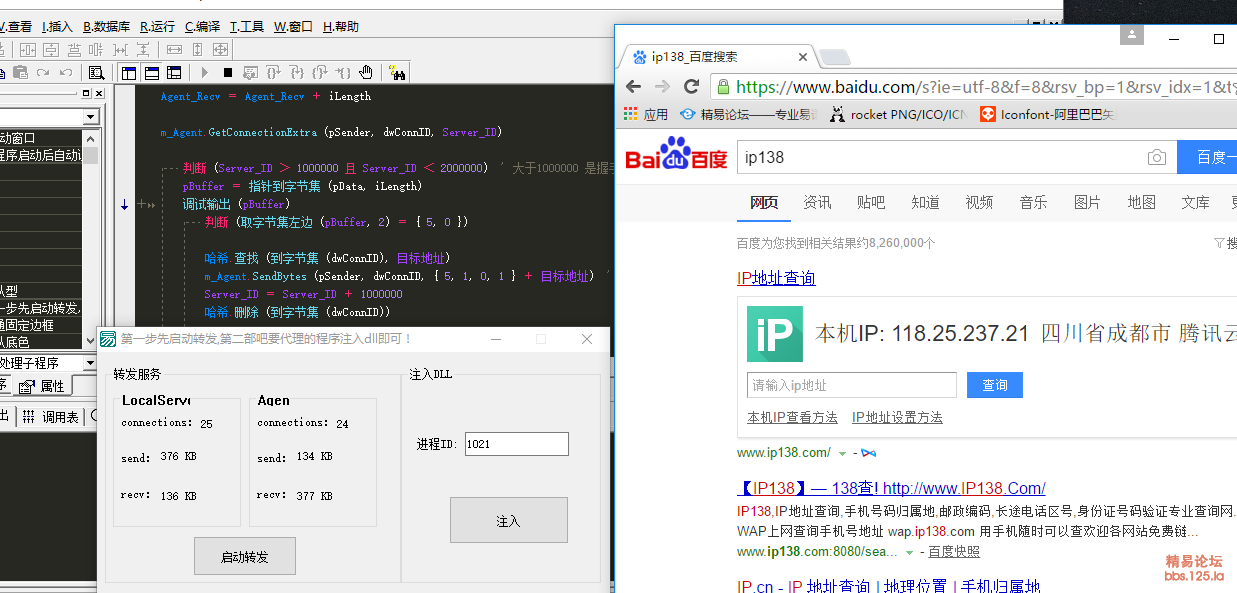Click the camera image search icon

coord(1156,157)
